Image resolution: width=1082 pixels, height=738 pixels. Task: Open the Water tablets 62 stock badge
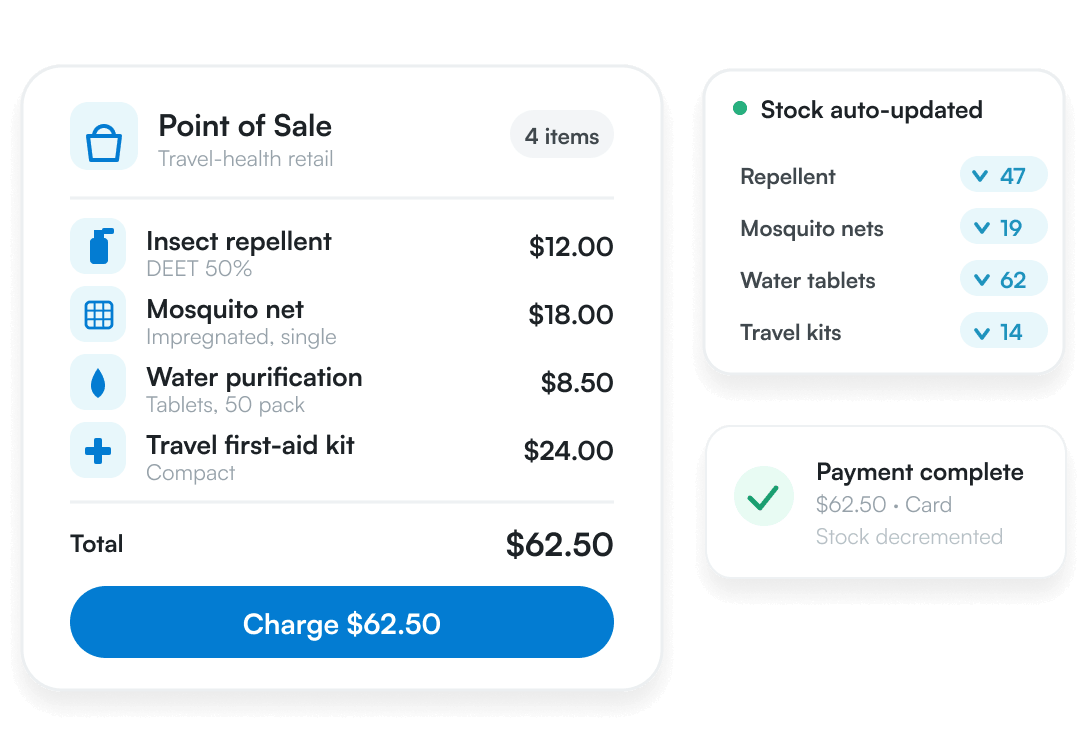[1003, 280]
